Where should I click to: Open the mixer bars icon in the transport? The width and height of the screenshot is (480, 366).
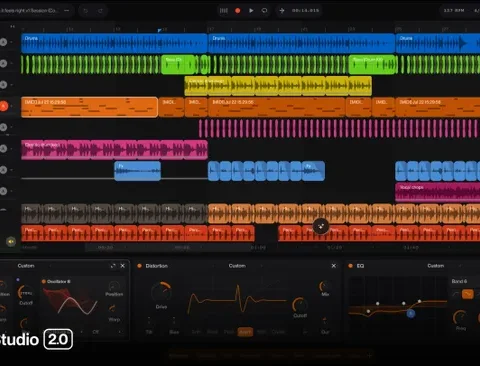point(224,11)
